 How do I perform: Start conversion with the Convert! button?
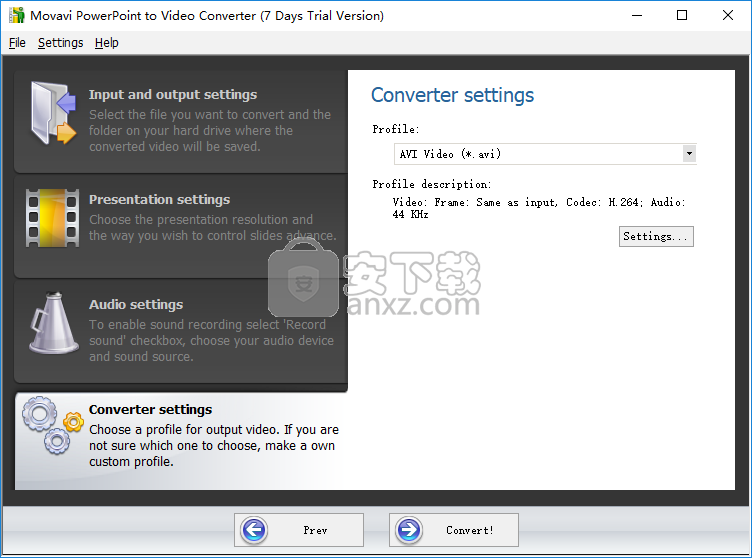coord(454,530)
